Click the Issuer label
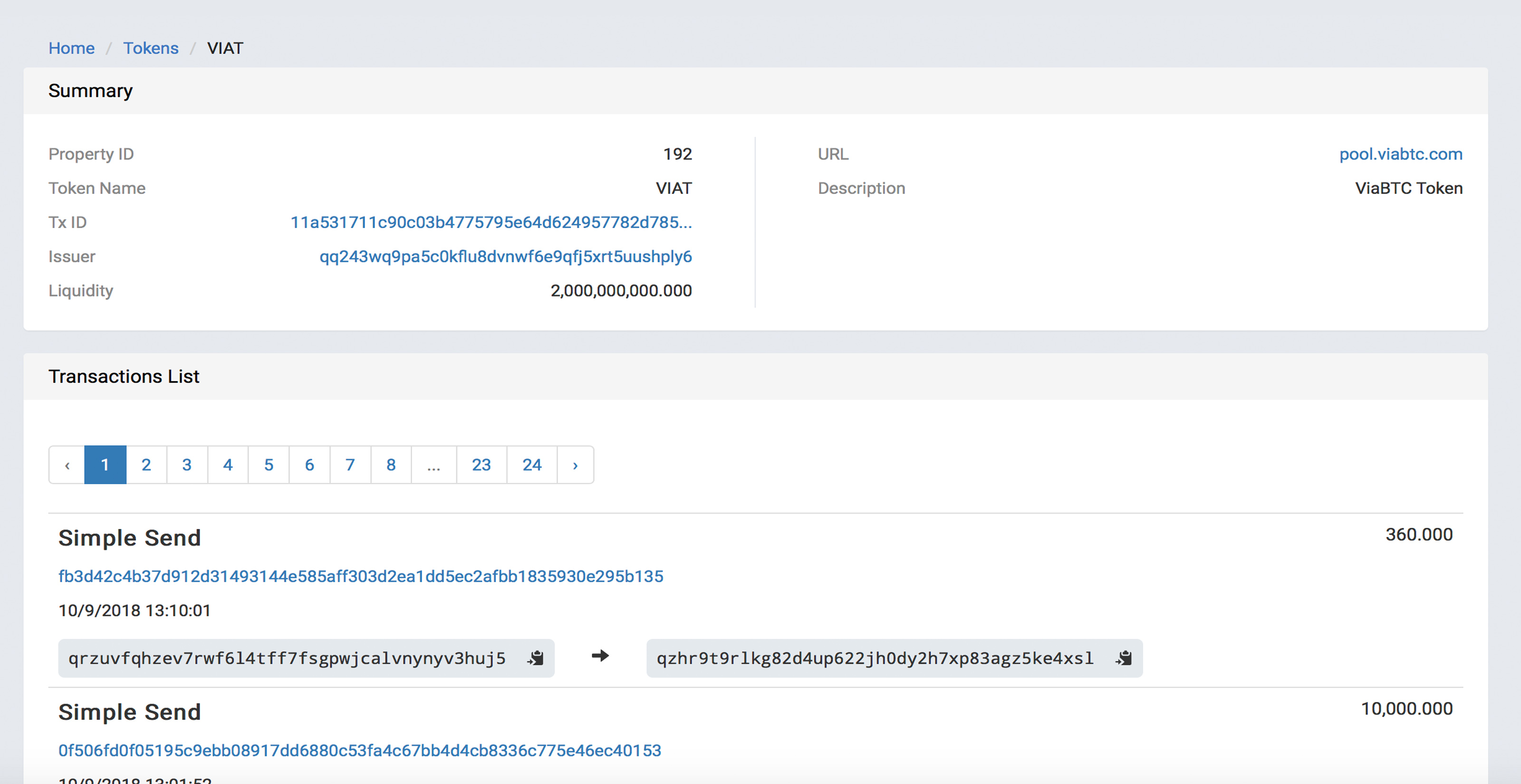Image resolution: width=1521 pixels, height=784 pixels. pyautogui.click(x=71, y=256)
